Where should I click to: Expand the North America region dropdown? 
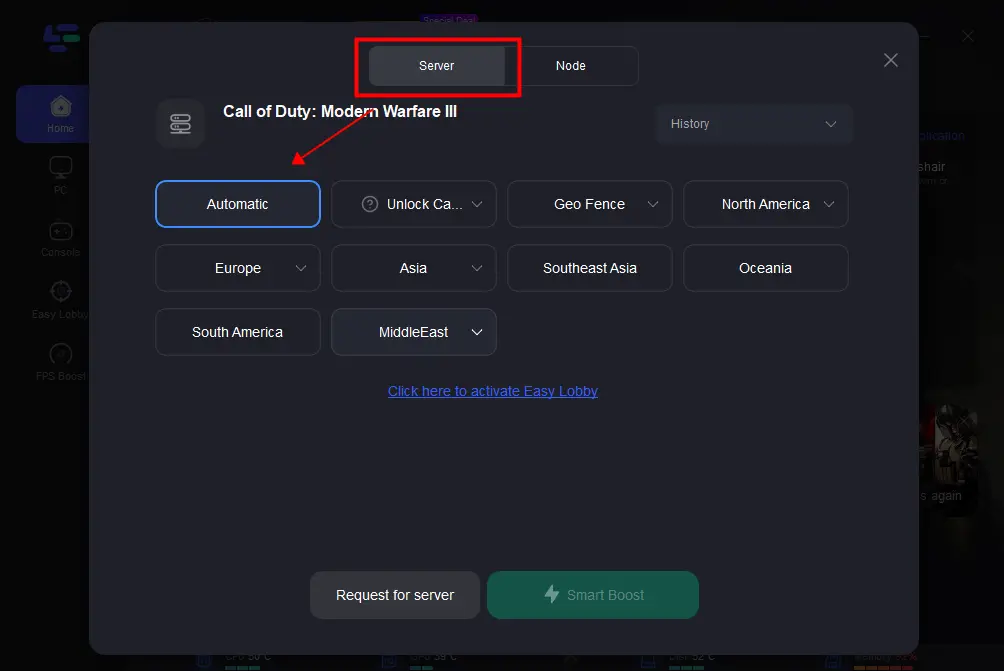click(x=766, y=204)
